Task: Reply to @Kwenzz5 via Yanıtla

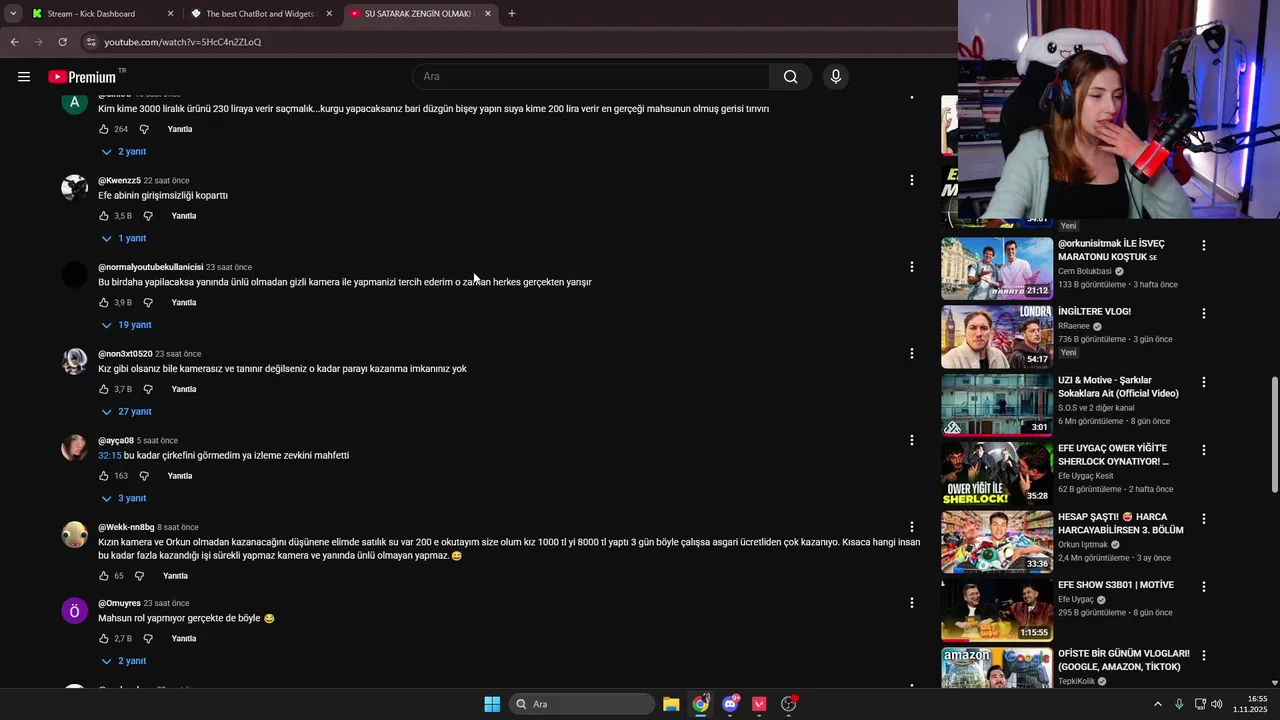Action: 184,216
